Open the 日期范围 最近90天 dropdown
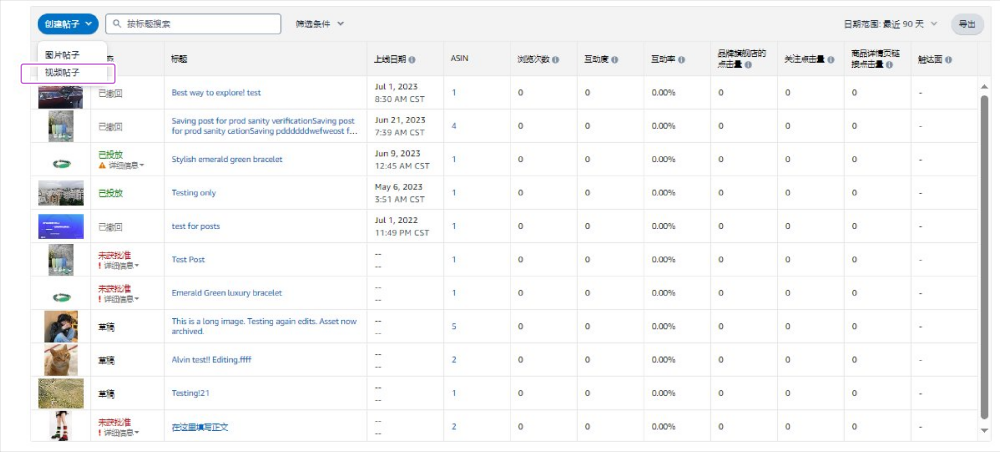This screenshot has width=1000, height=452. click(x=890, y=24)
